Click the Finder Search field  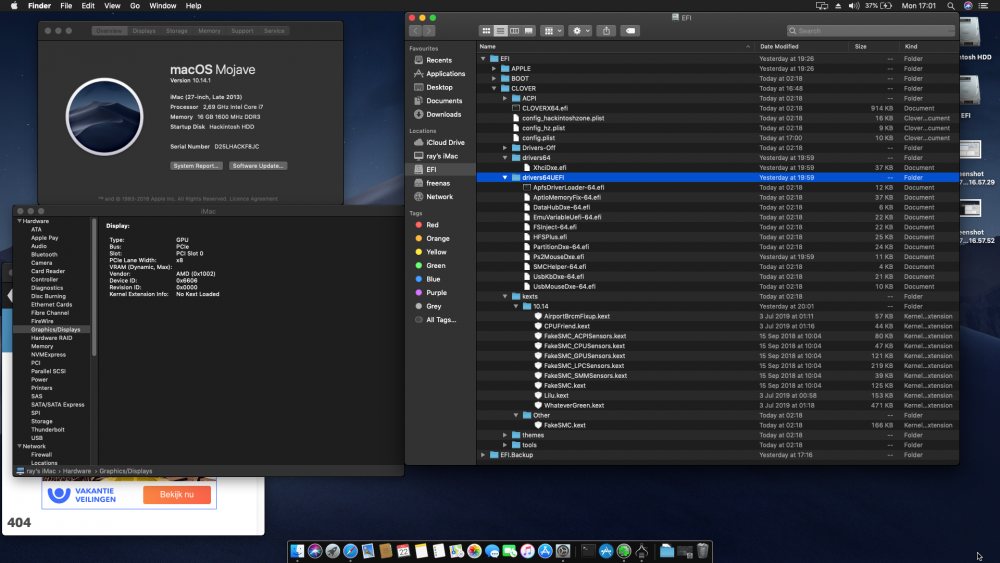coord(870,31)
